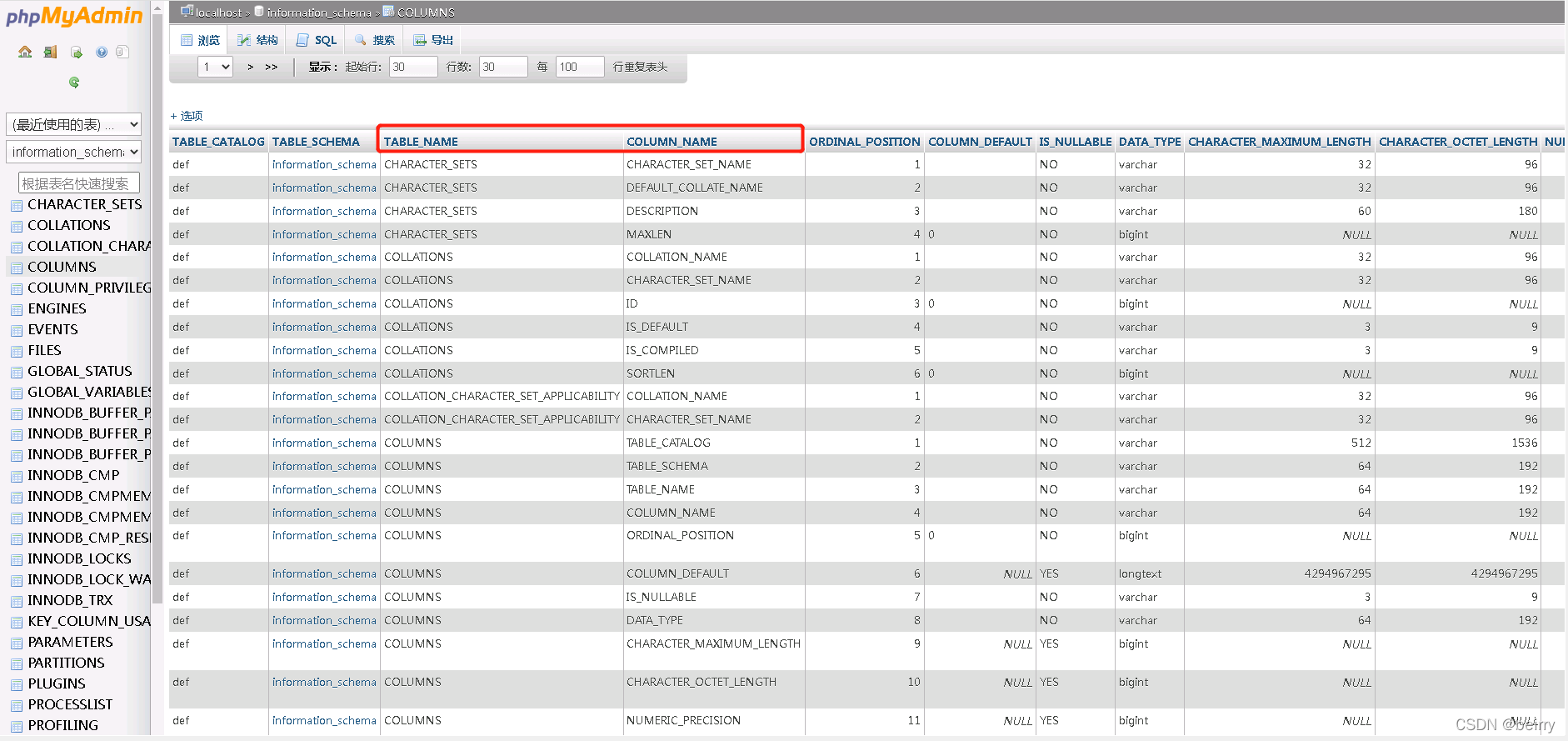Viewport: 1568px width, 741px height.
Task: Open the 导出 export tab
Action: pyautogui.click(x=432, y=40)
